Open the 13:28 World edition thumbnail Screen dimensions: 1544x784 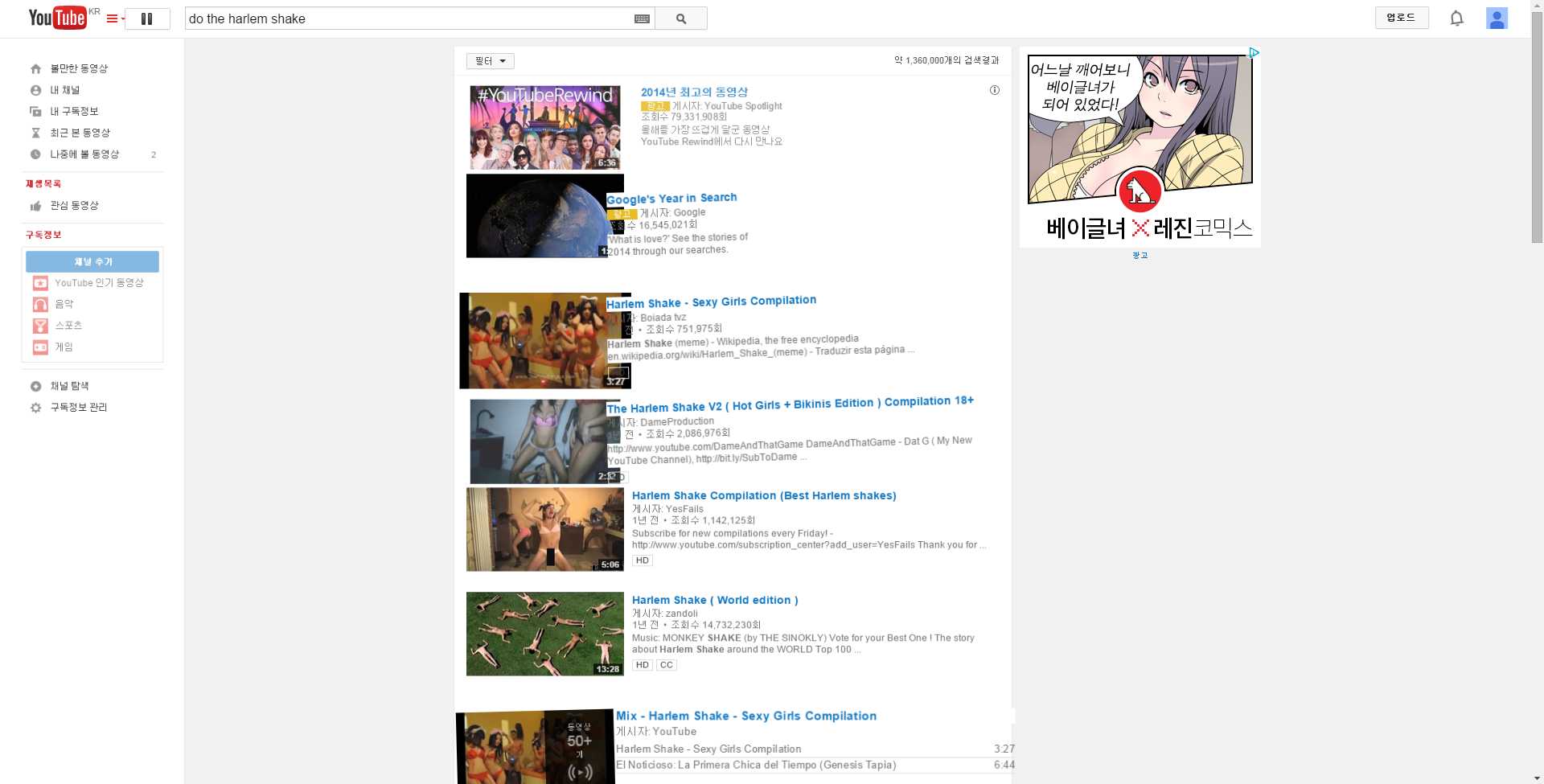pyautogui.click(x=545, y=634)
